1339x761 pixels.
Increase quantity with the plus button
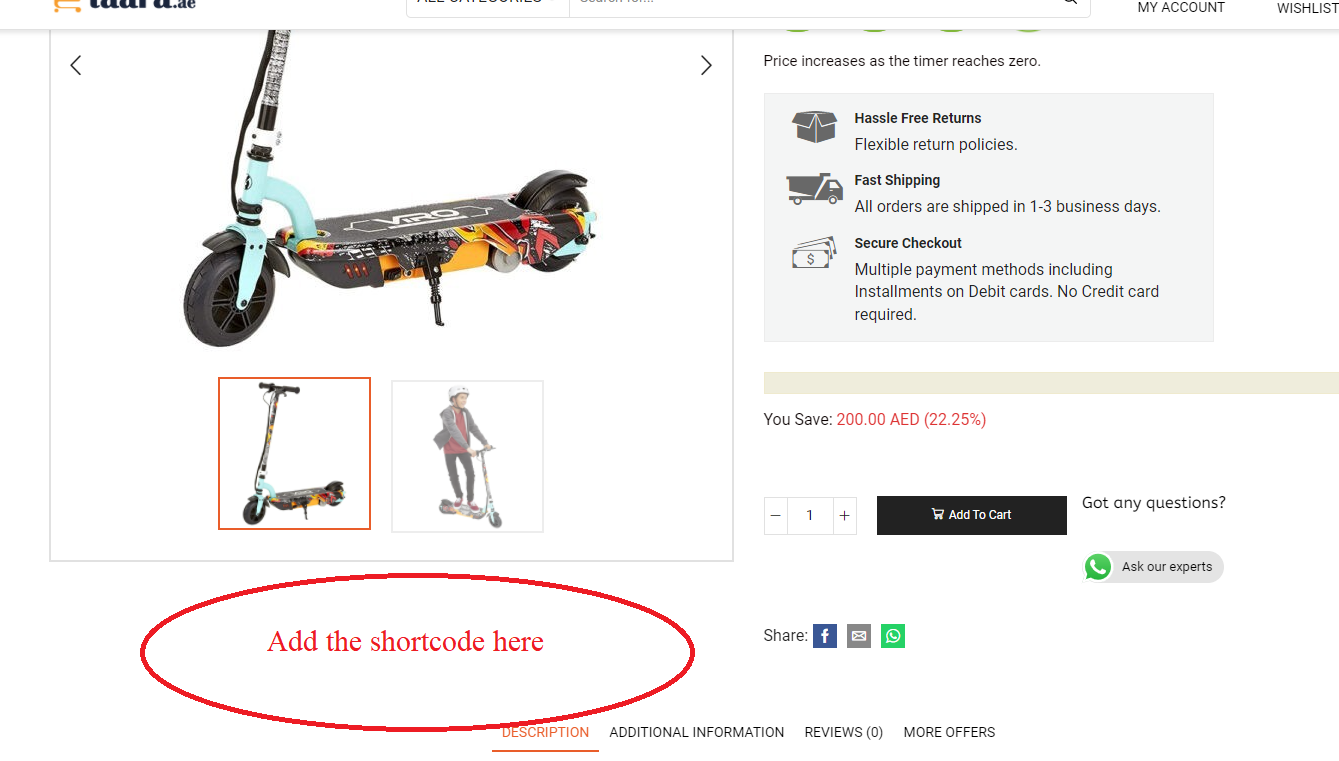pos(844,516)
